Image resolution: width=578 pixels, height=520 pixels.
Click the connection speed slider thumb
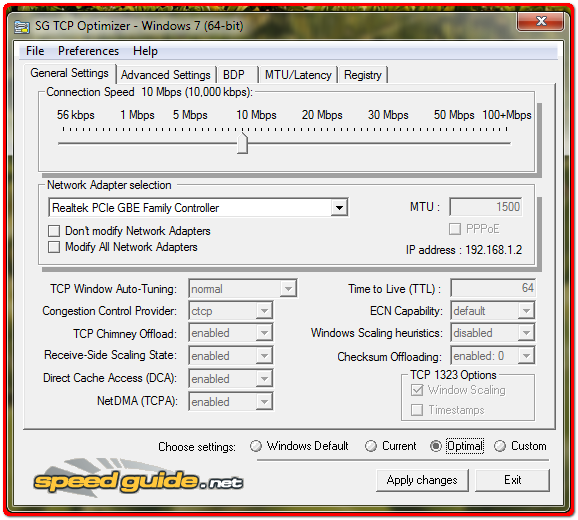pos(242,143)
